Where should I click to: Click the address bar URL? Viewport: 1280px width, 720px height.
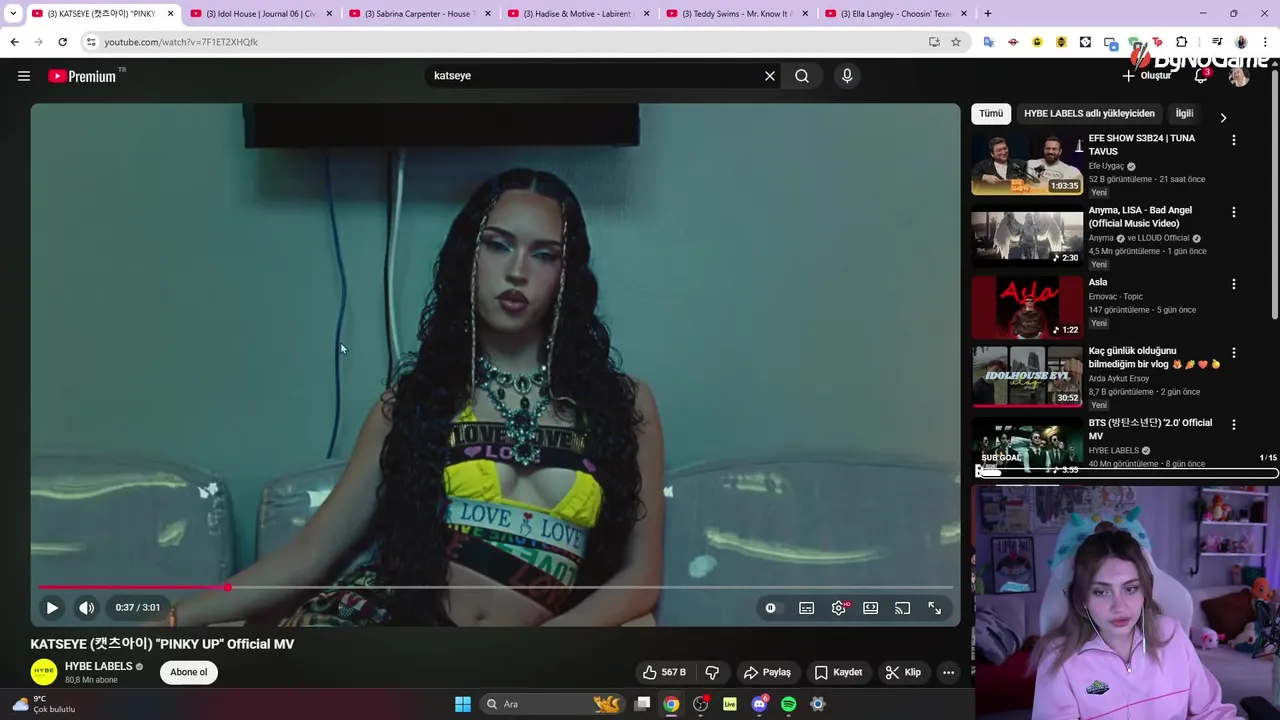point(181,42)
